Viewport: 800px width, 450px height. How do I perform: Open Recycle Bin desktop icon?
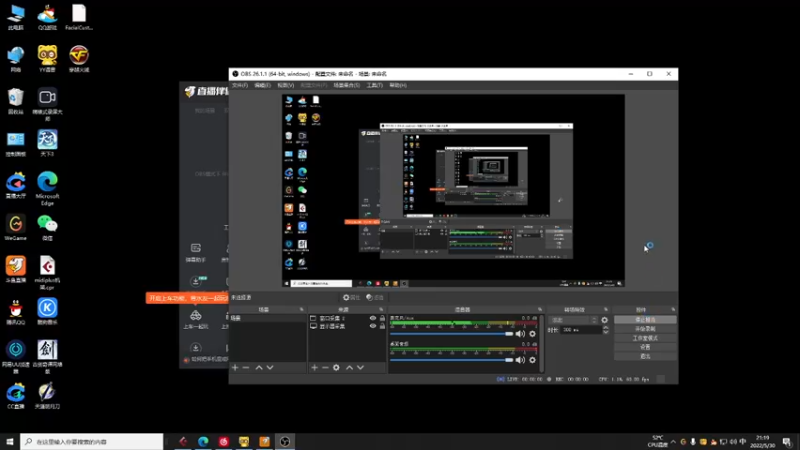pyautogui.click(x=16, y=101)
